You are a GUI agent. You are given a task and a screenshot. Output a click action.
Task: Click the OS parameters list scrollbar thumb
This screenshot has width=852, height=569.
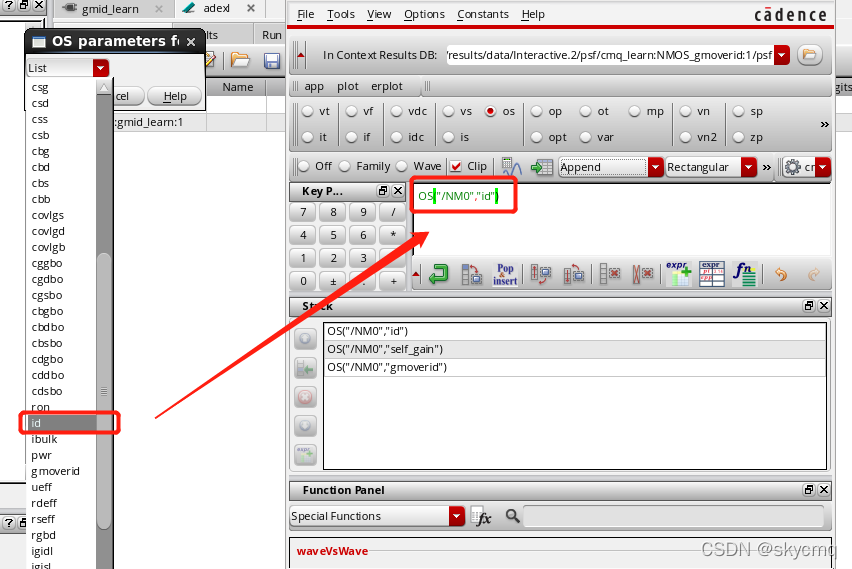tap(104, 391)
